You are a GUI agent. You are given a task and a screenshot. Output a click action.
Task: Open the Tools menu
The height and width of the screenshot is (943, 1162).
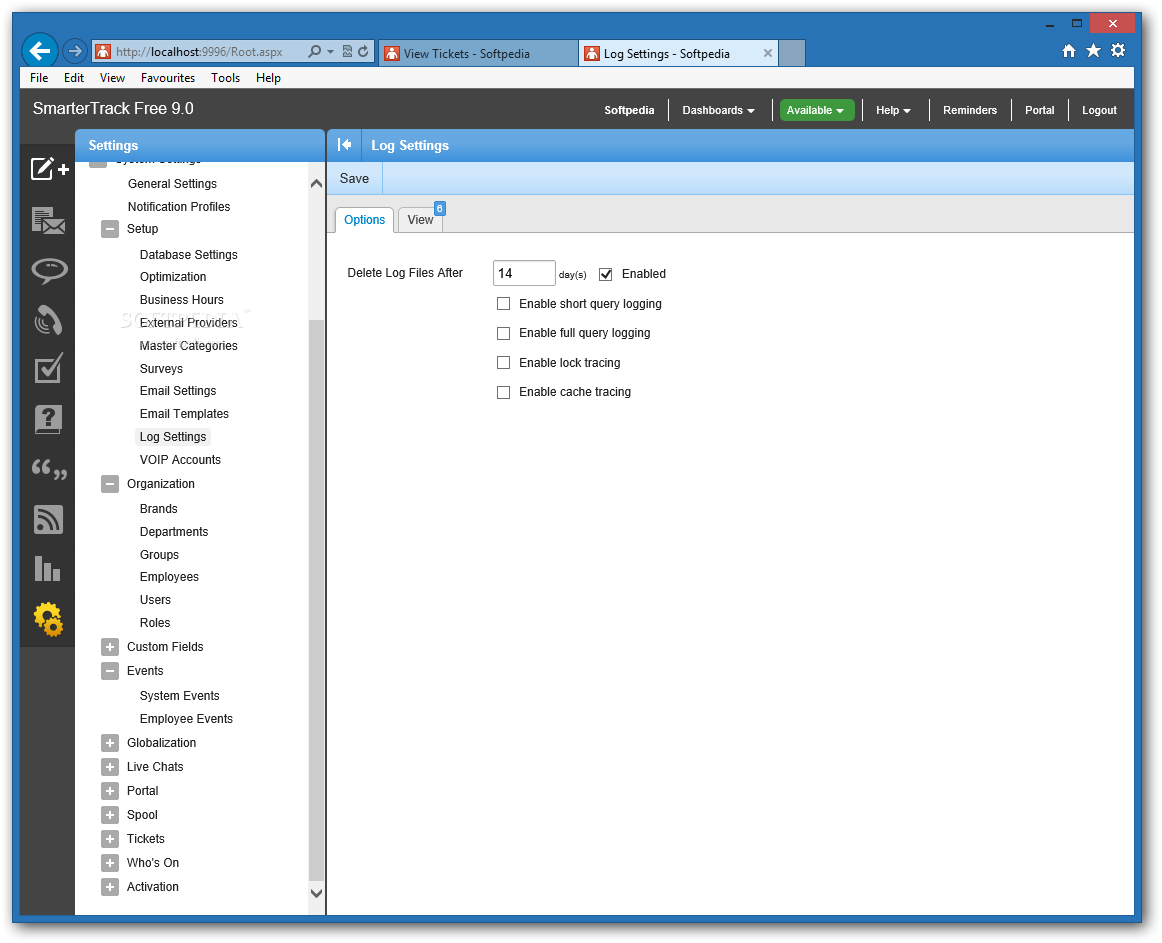coord(225,78)
